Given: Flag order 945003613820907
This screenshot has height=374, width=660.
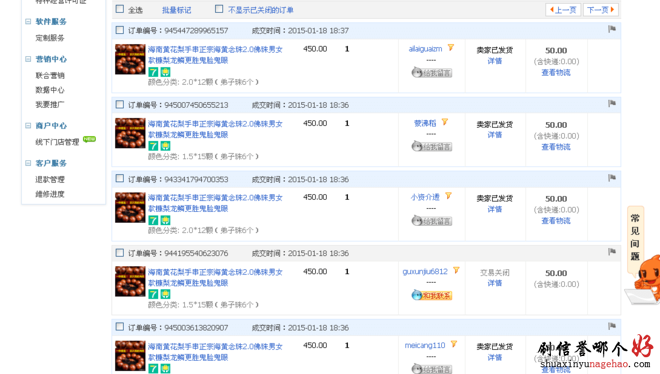Looking at the screenshot, I should click(x=612, y=326).
